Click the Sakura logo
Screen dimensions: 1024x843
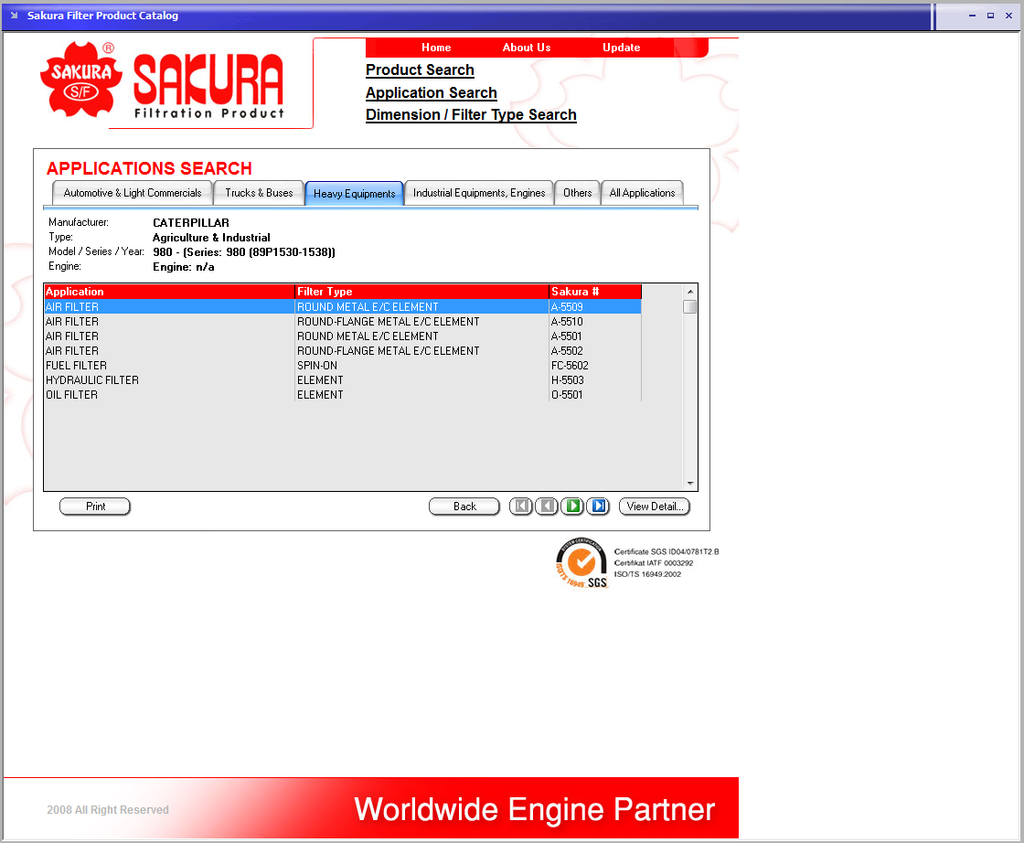[x=163, y=81]
